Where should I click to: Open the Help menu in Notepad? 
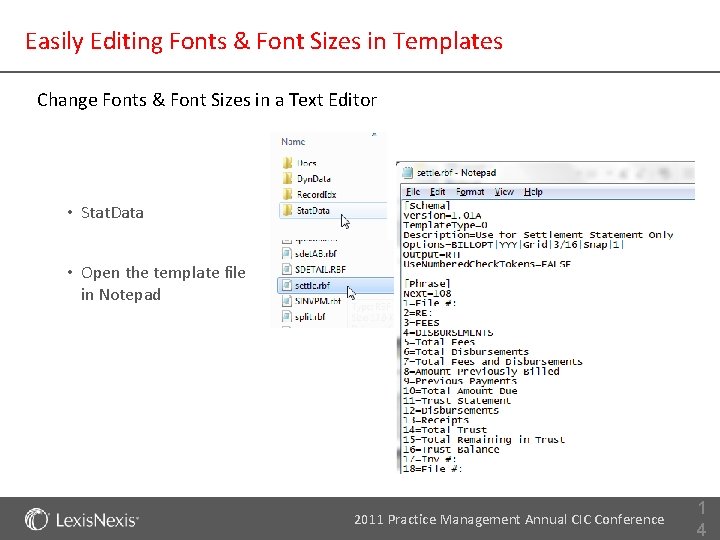[533, 191]
